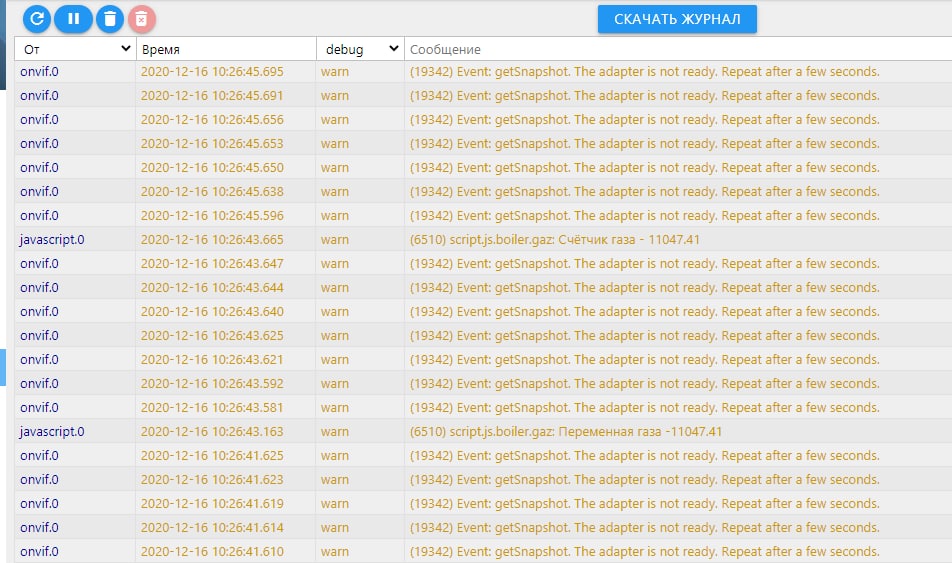Screen dimensions: 952x563
Task: Open the debug level filter dropdown
Action: (x=361, y=49)
